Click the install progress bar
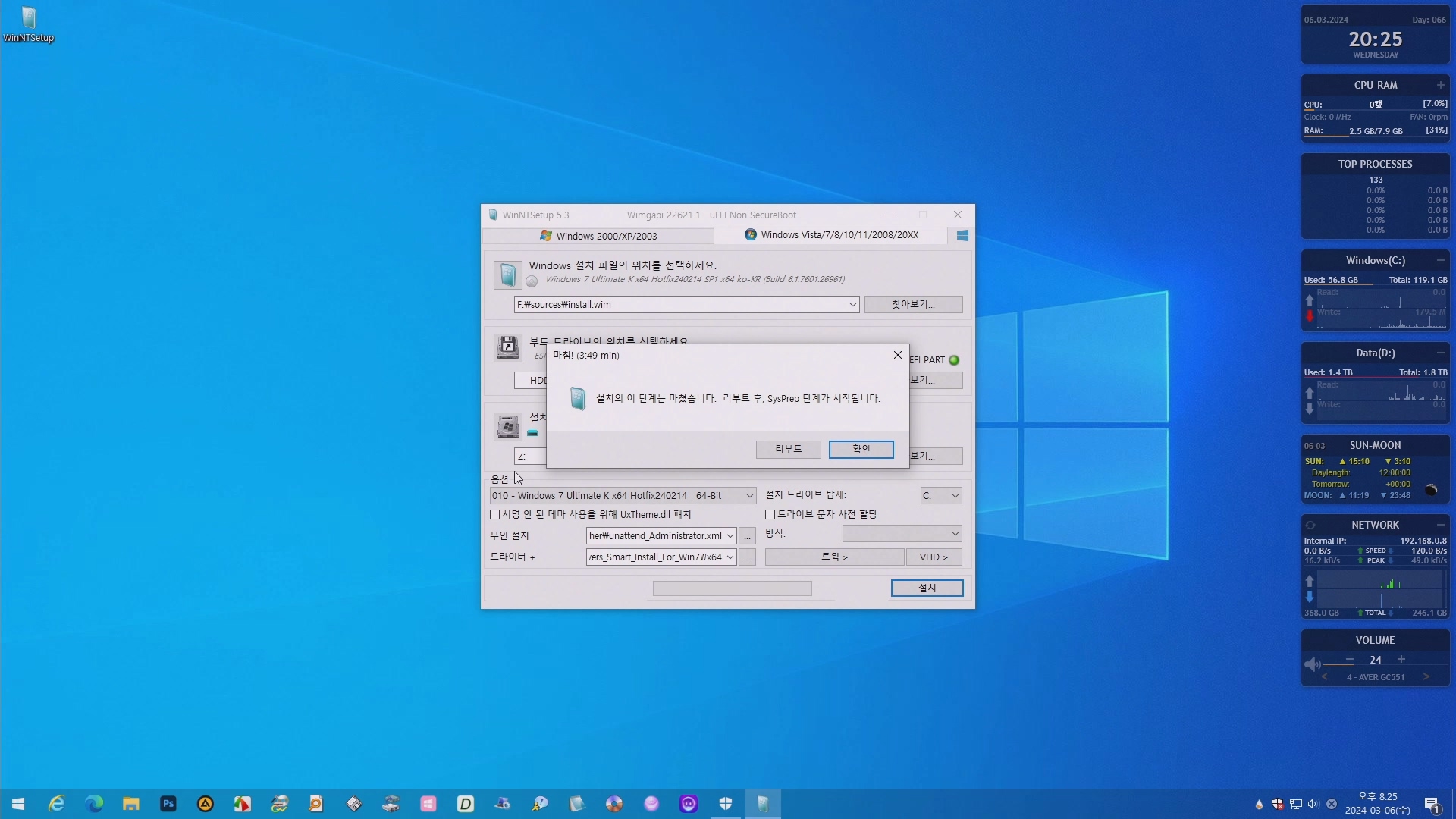This screenshot has height=819, width=1456. tap(732, 588)
